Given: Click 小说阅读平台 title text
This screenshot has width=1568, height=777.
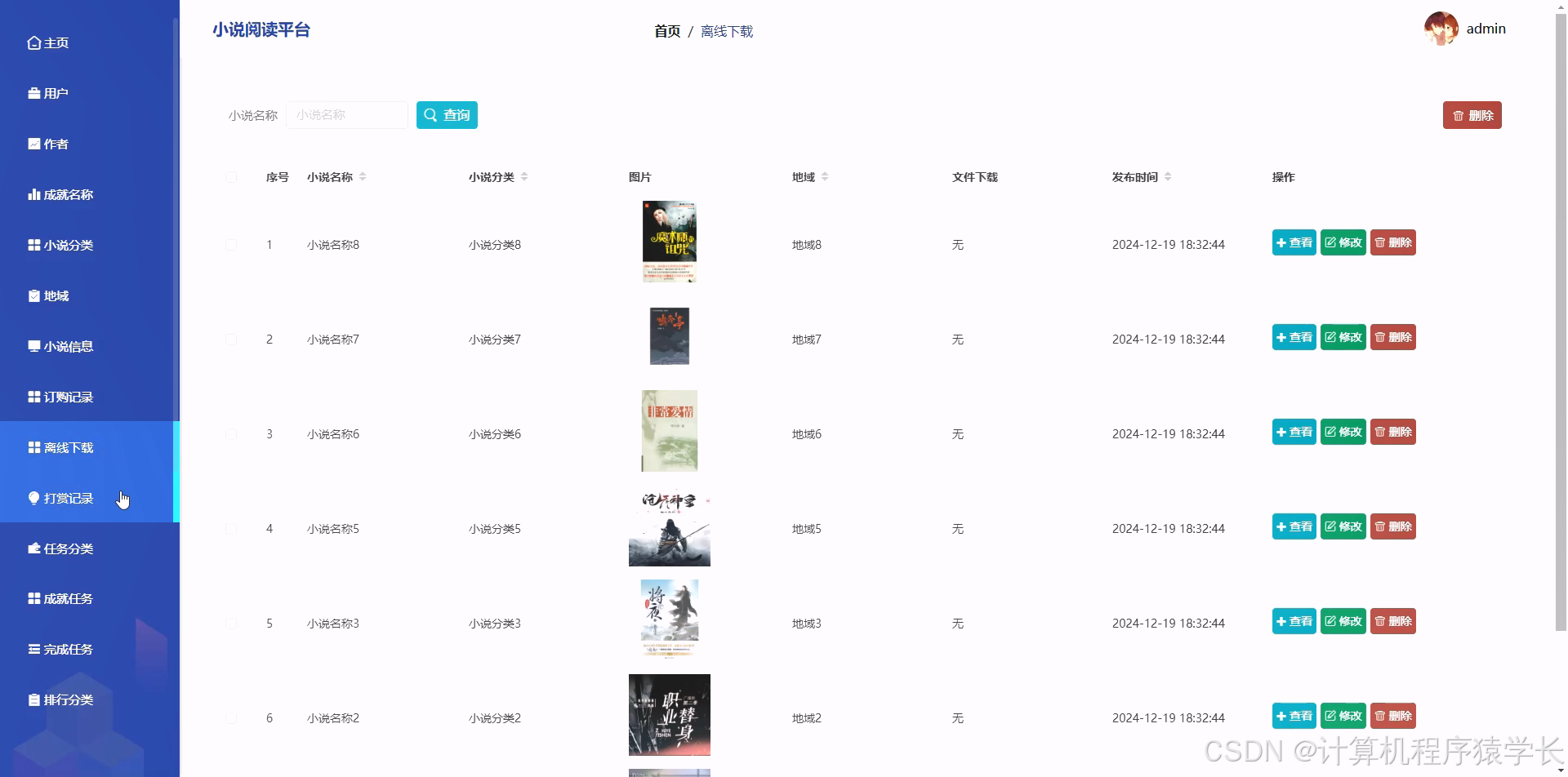Looking at the screenshot, I should point(261,30).
